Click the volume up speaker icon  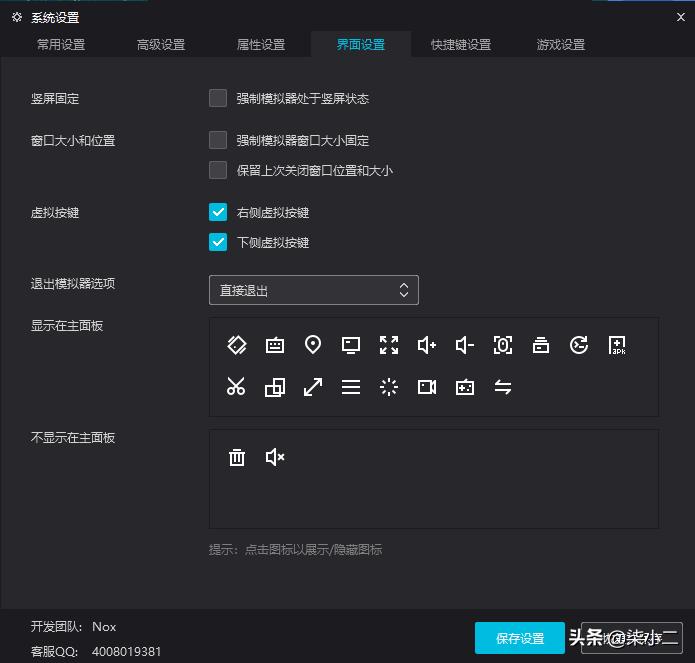[x=427, y=345]
